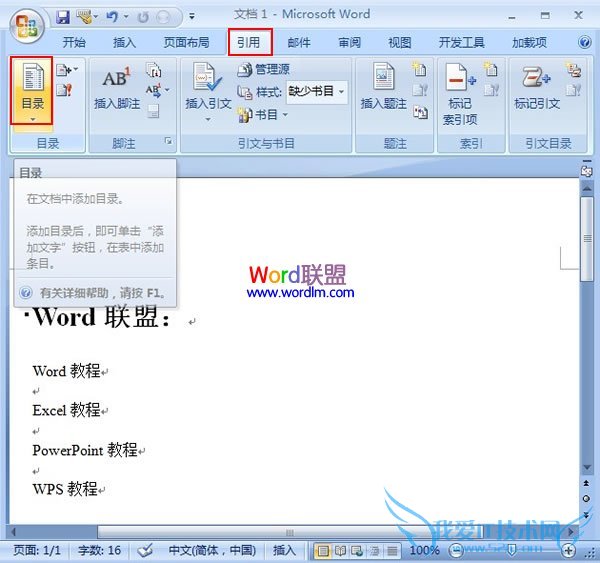The image size is (600, 563).
Task: Click the proofing check icon in status bar
Action: [145, 550]
